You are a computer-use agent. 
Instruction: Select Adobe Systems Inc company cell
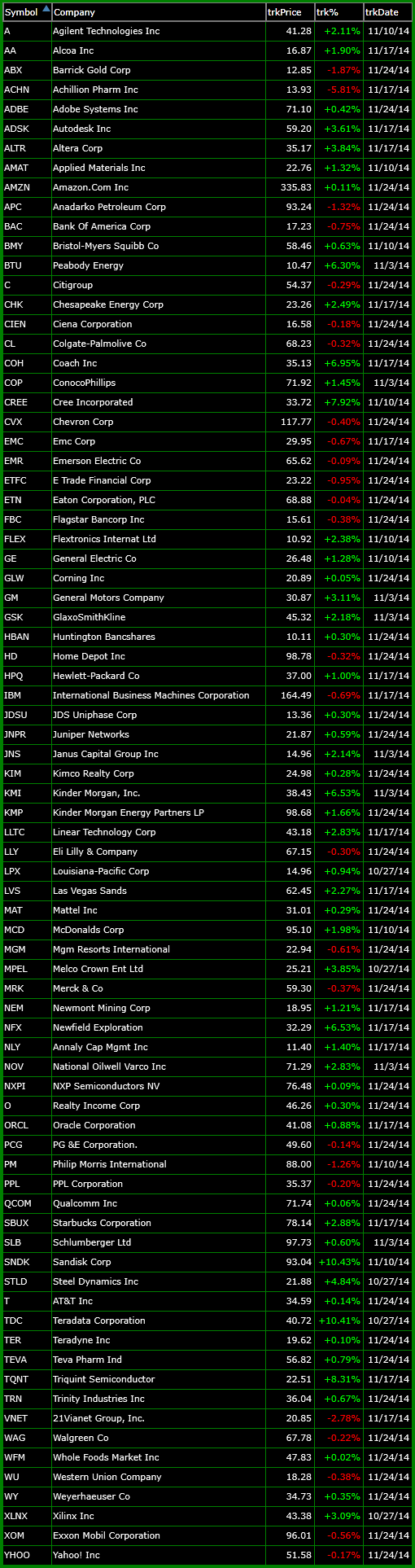[159, 109]
